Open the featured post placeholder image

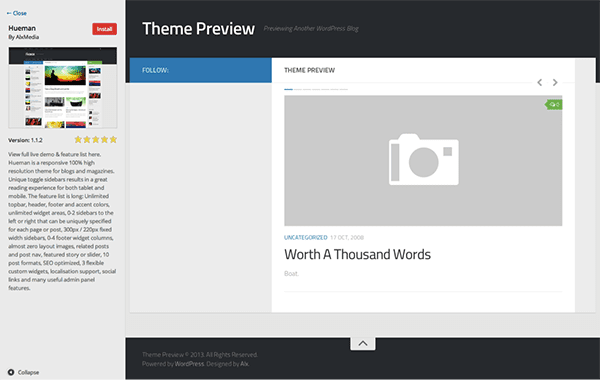(x=423, y=161)
